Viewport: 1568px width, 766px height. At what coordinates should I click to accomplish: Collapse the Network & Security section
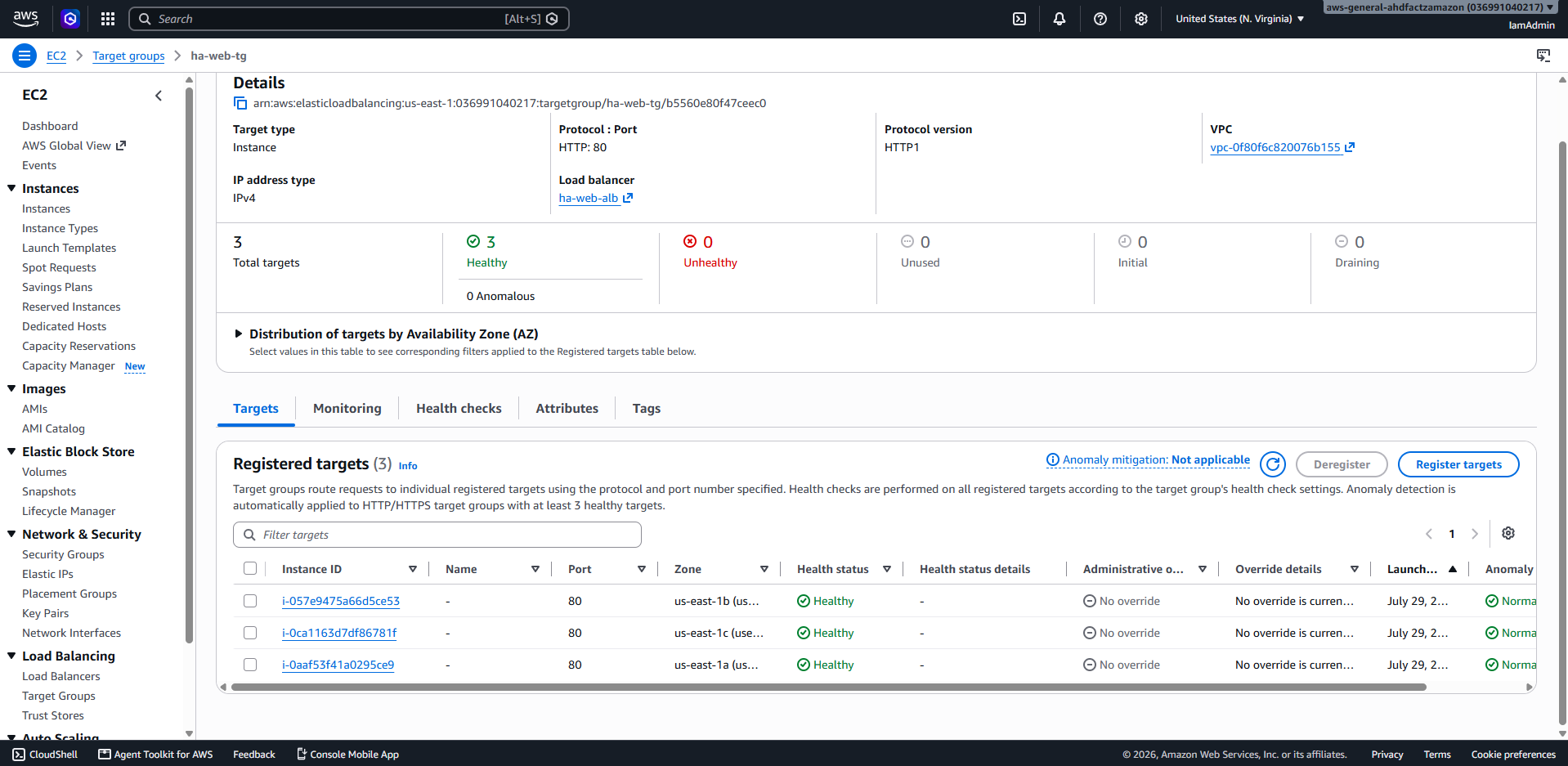coord(11,534)
